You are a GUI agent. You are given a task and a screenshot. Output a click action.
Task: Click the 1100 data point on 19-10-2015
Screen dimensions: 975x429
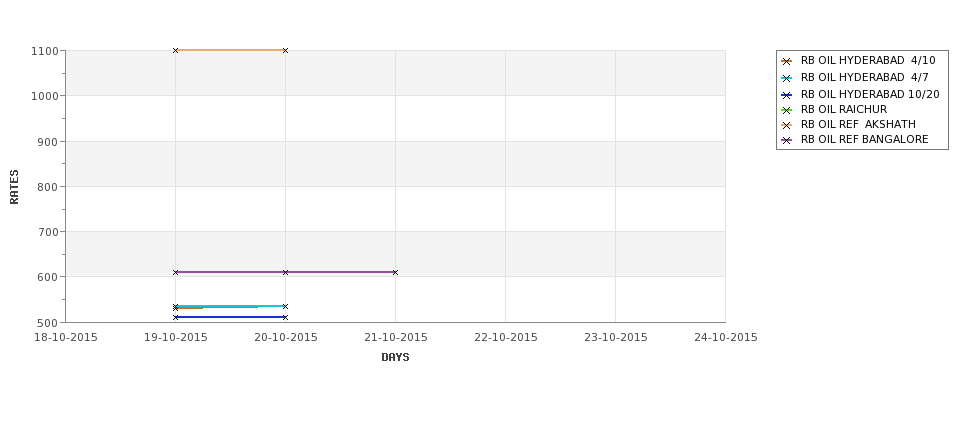(176, 50)
